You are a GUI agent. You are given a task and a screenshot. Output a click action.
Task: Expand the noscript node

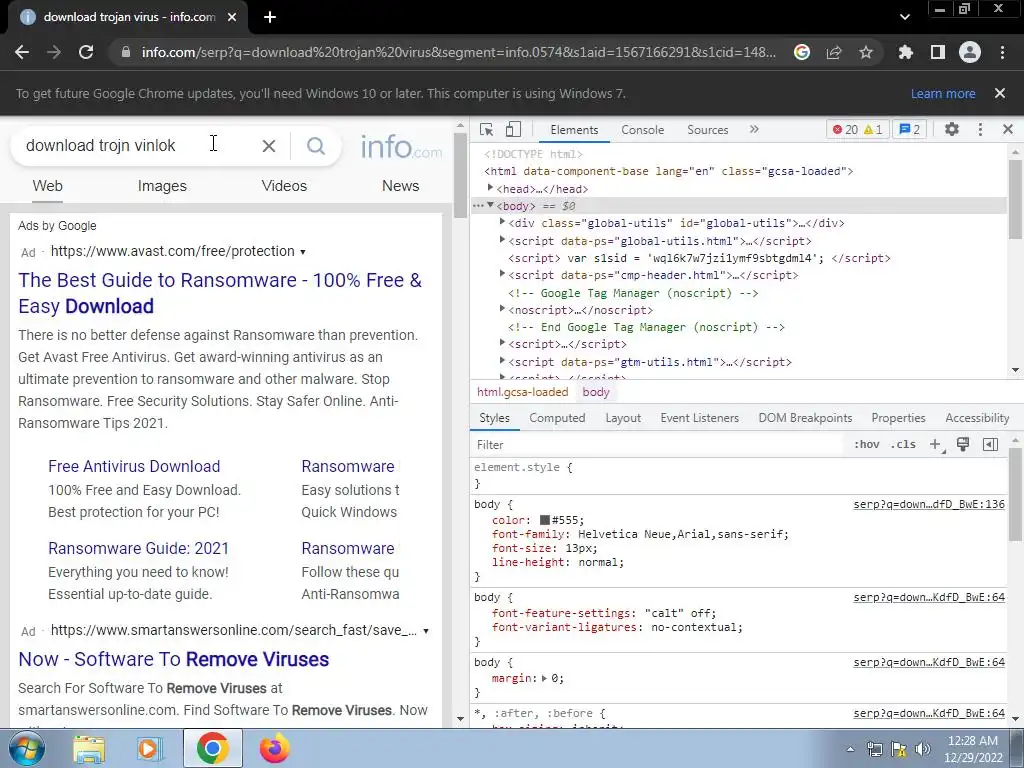tap(502, 309)
